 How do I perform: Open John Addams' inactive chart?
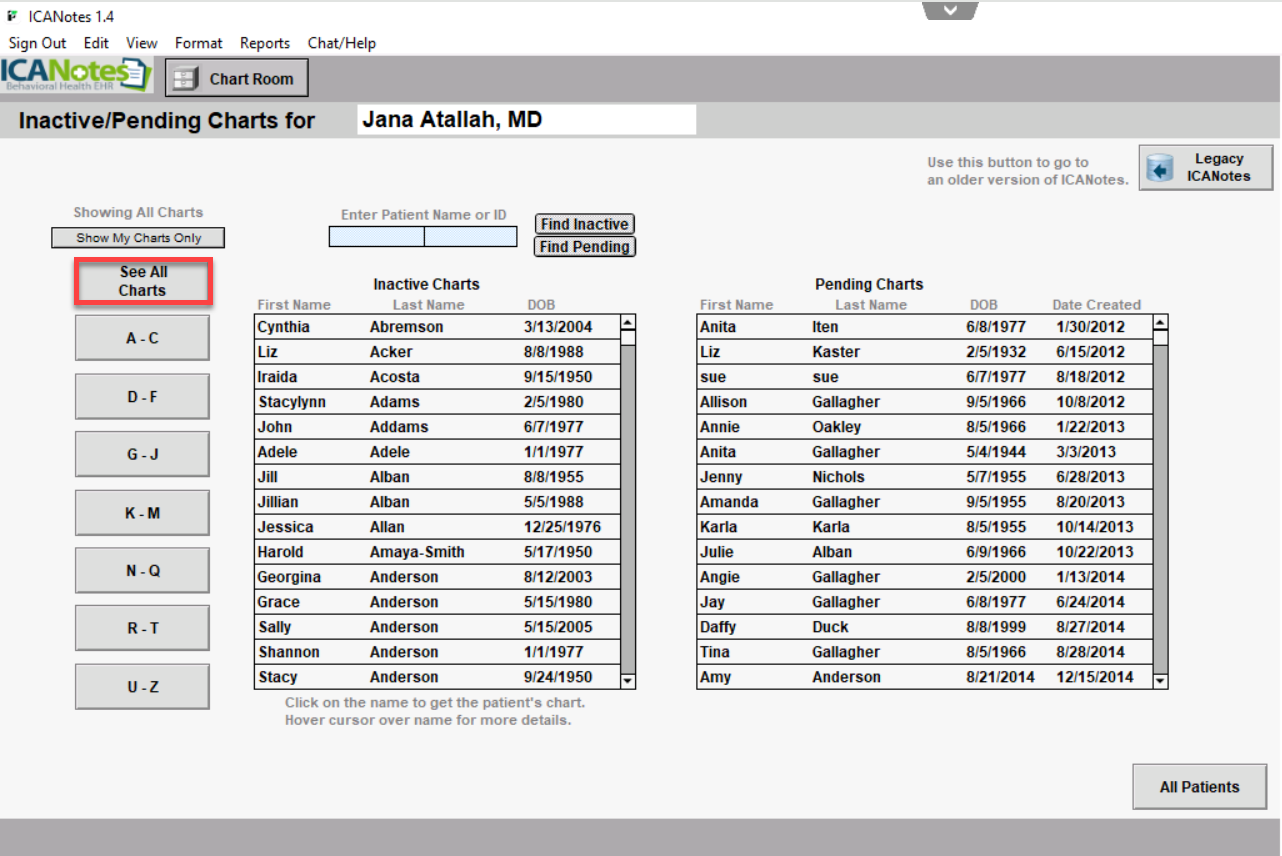point(437,427)
